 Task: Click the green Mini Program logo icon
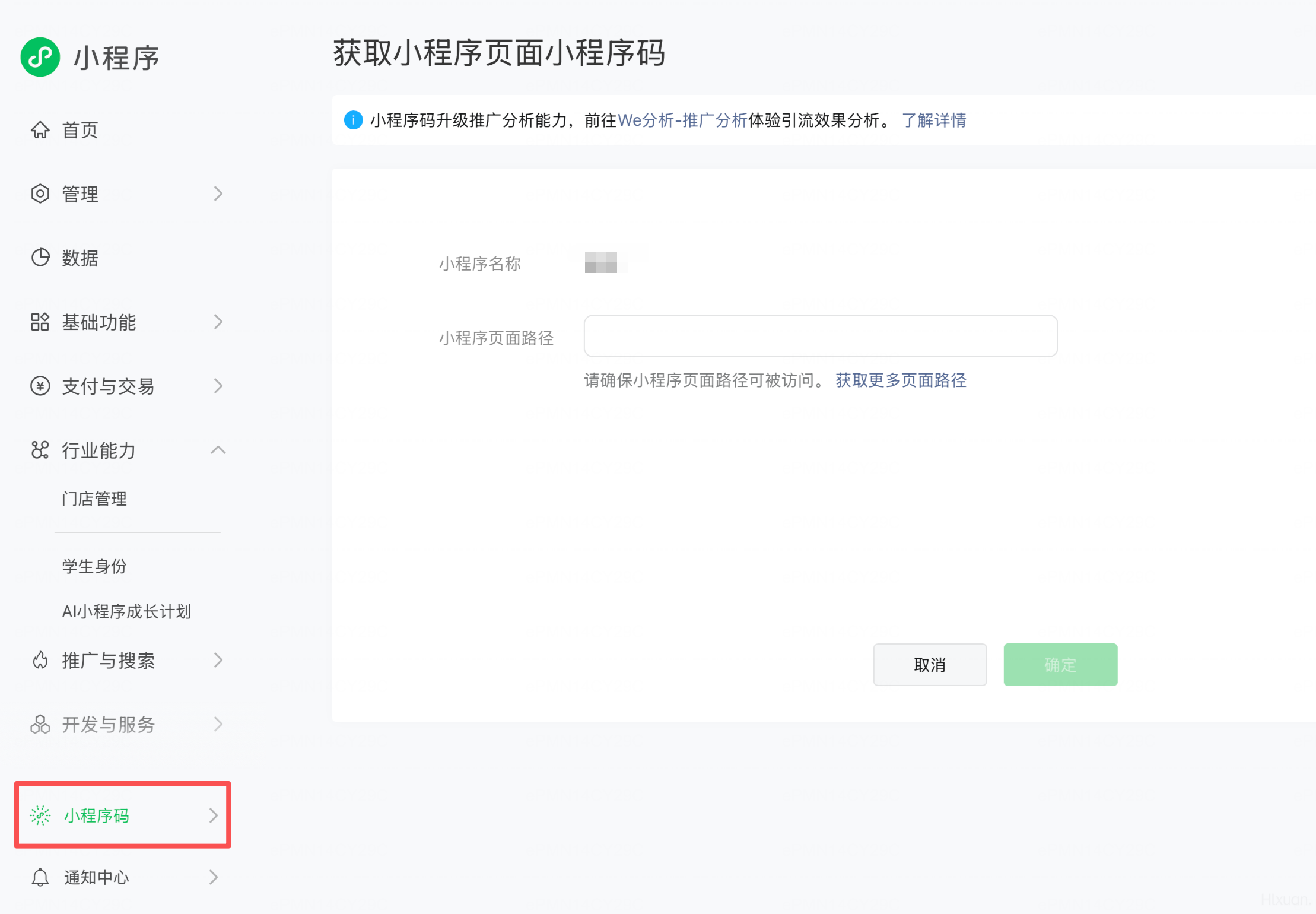[x=40, y=57]
